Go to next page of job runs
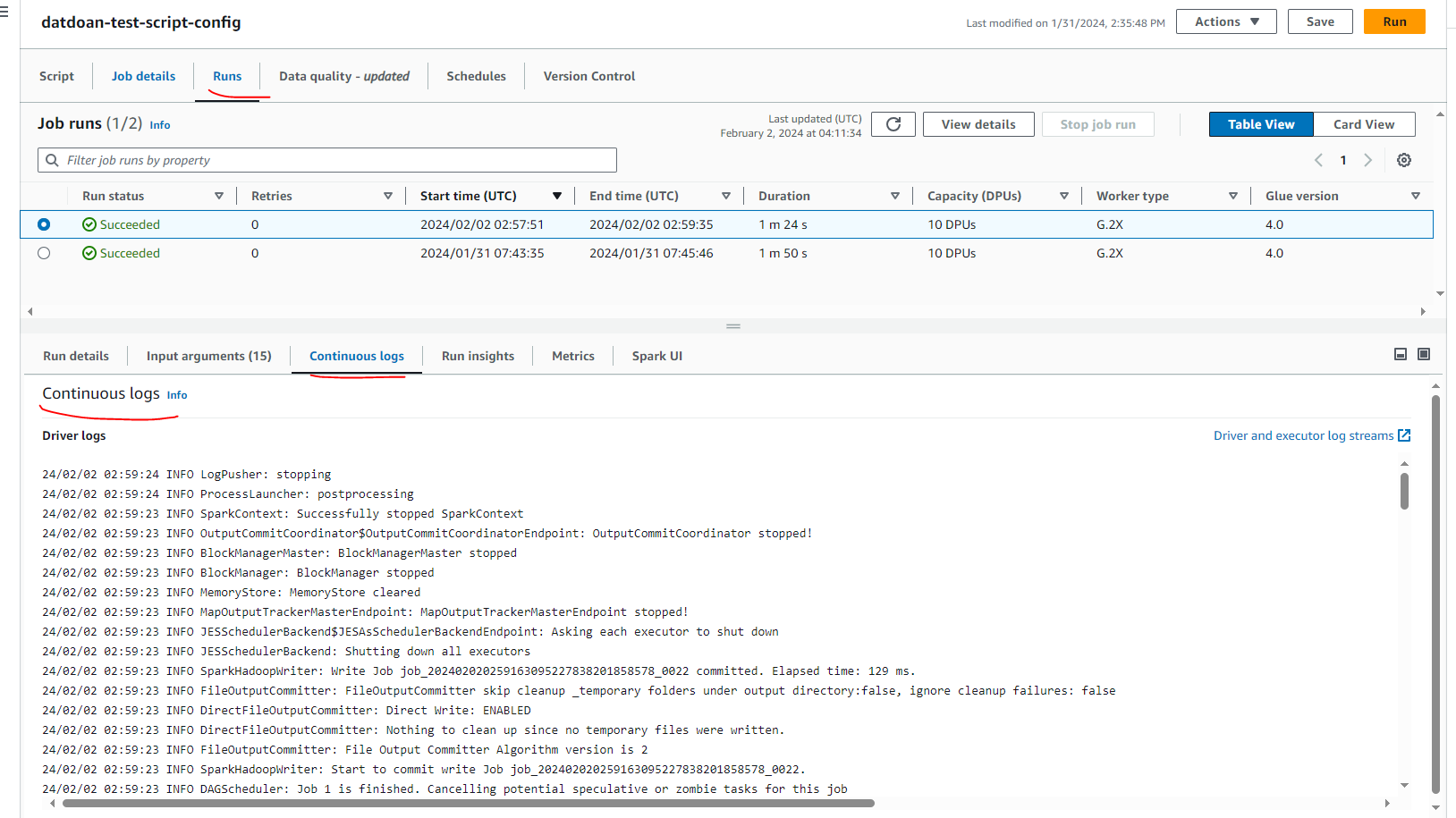 (x=1367, y=160)
